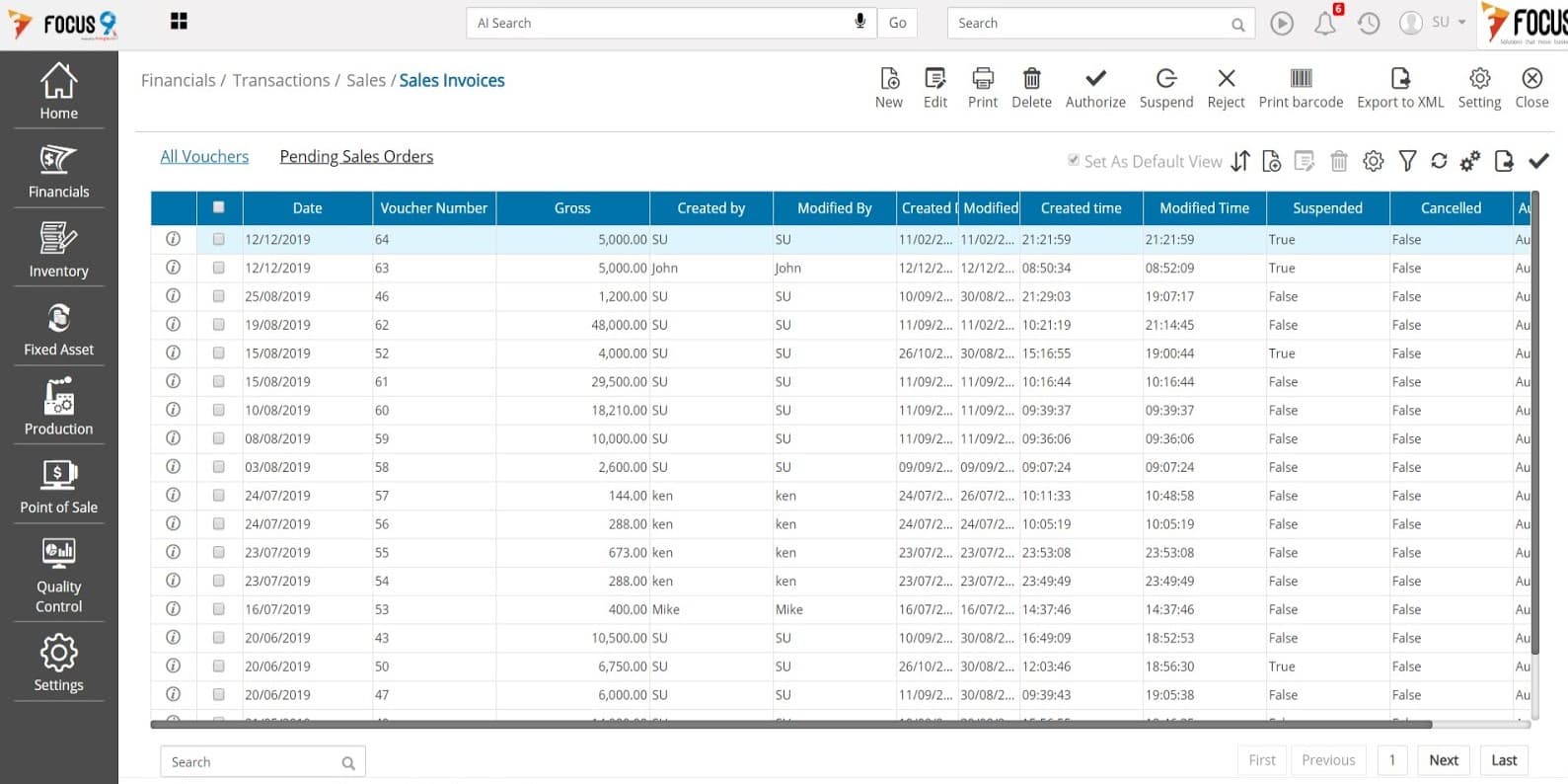
Task: Click the grid's horizontal scrollbar
Action: tap(789, 725)
